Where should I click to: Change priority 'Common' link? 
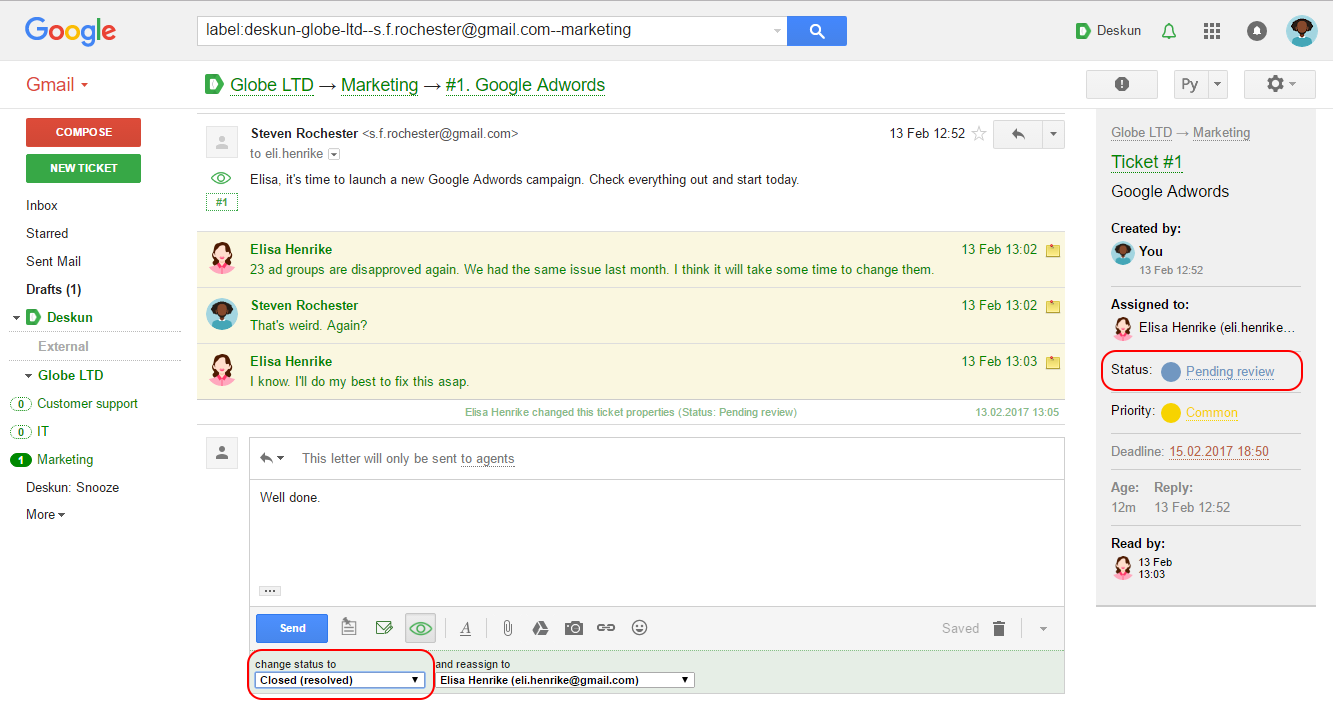[x=1212, y=412]
